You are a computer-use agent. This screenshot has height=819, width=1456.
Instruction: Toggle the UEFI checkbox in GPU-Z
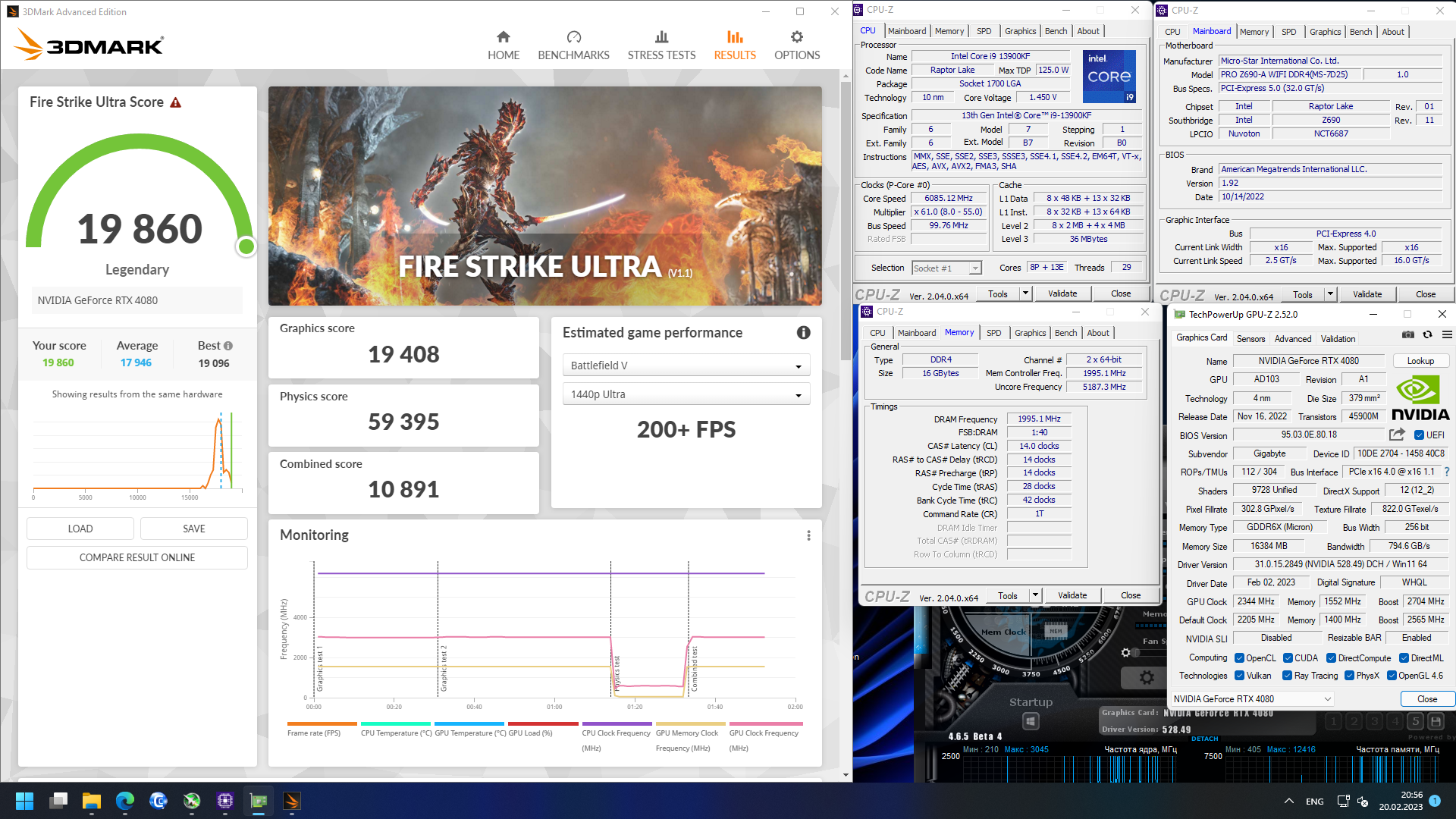(1419, 435)
